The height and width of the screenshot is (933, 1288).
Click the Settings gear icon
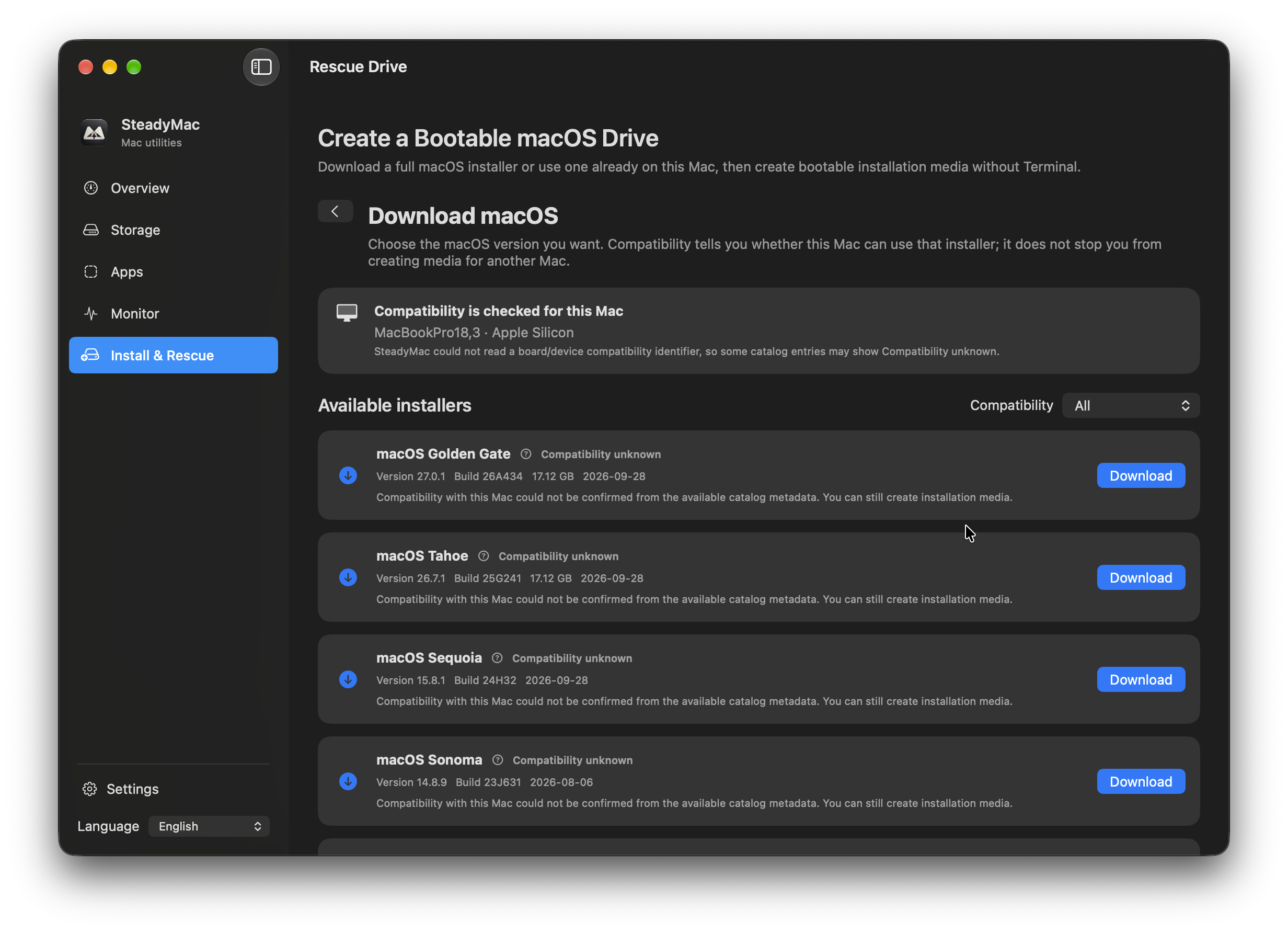point(90,789)
